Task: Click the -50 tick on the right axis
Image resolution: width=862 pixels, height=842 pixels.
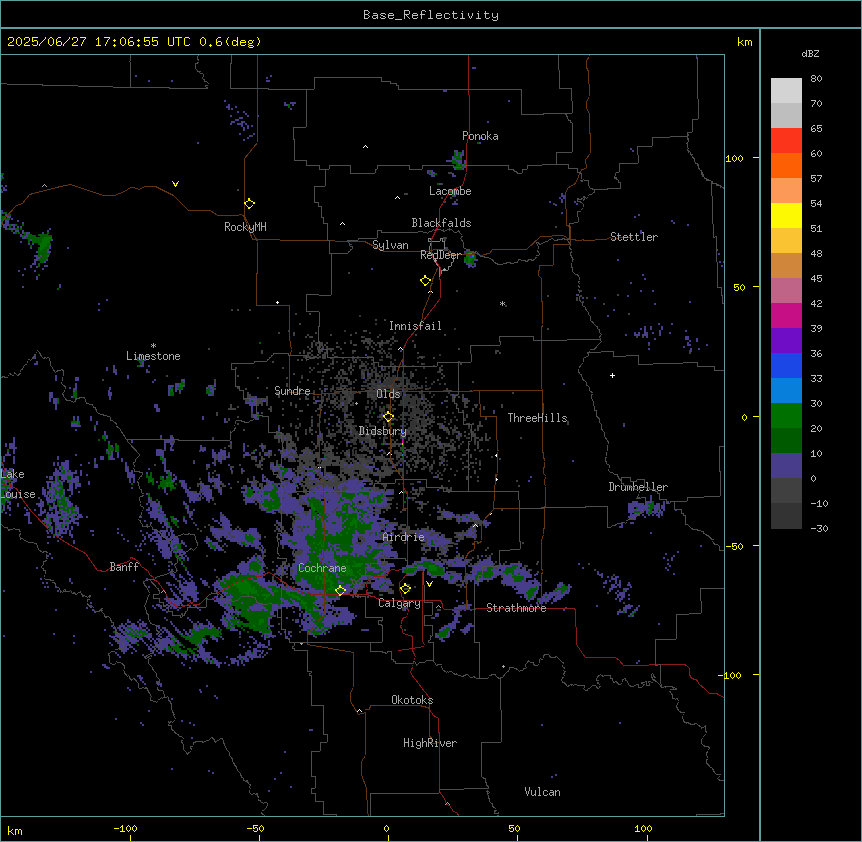Action: pyautogui.click(x=734, y=546)
